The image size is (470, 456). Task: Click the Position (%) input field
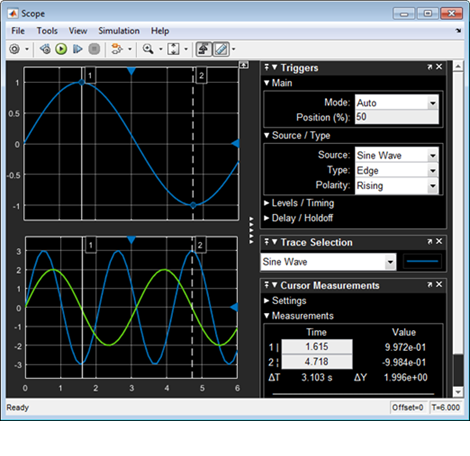tap(397, 117)
